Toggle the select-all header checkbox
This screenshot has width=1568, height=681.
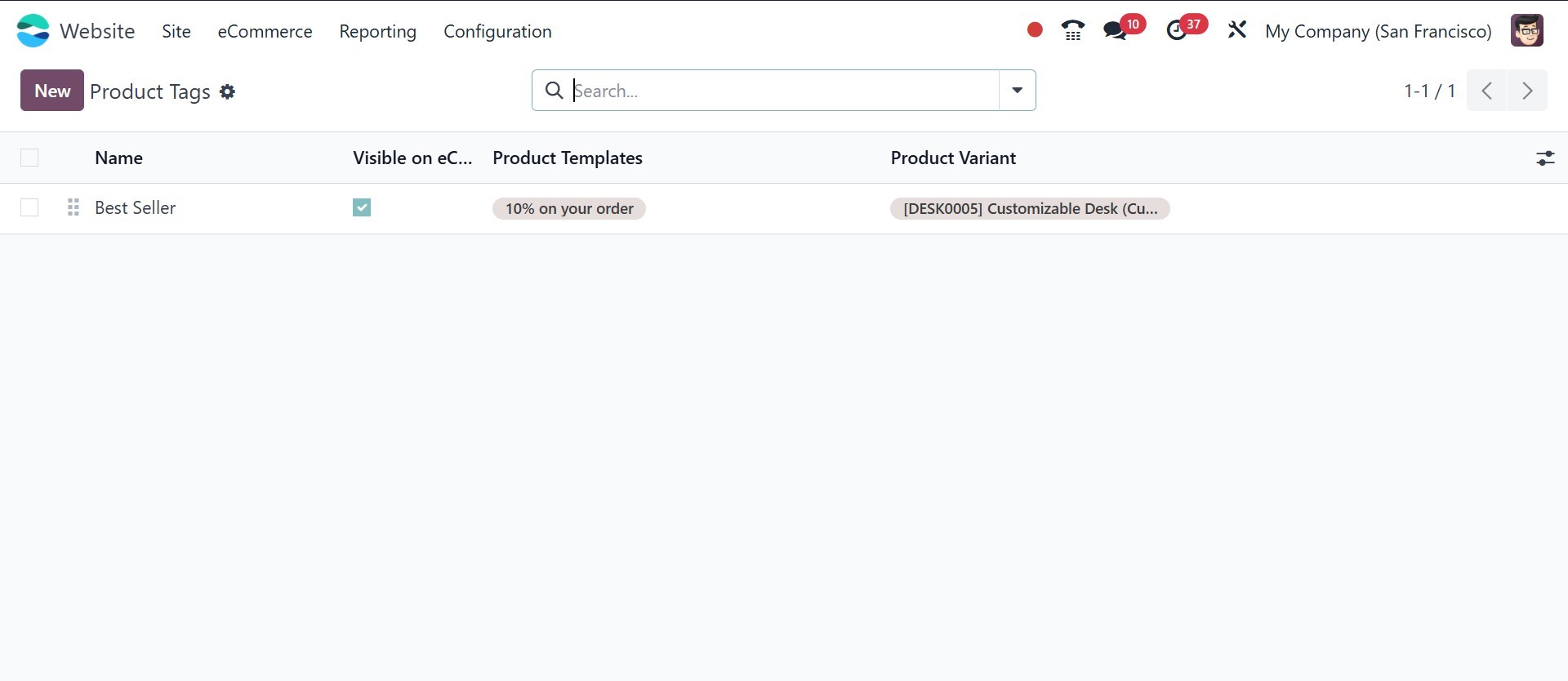(x=29, y=158)
